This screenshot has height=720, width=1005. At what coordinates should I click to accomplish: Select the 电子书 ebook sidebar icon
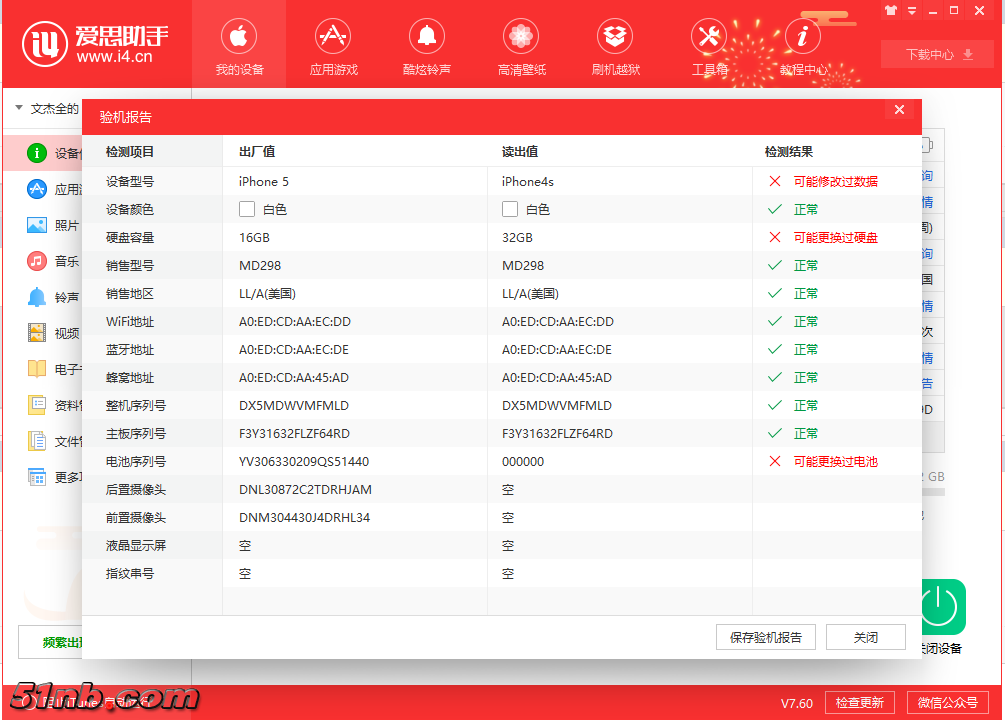37,369
